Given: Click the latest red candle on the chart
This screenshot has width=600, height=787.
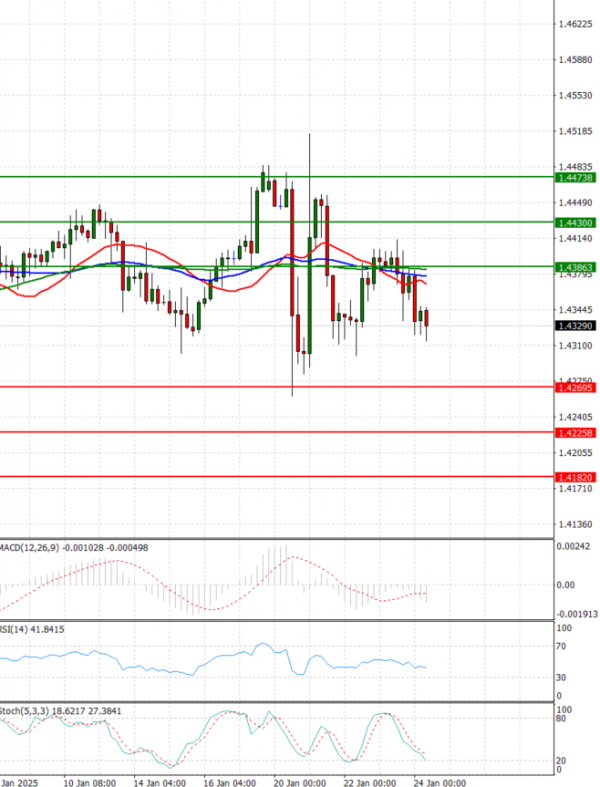Looking at the screenshot, I should (x=427, y=318).
